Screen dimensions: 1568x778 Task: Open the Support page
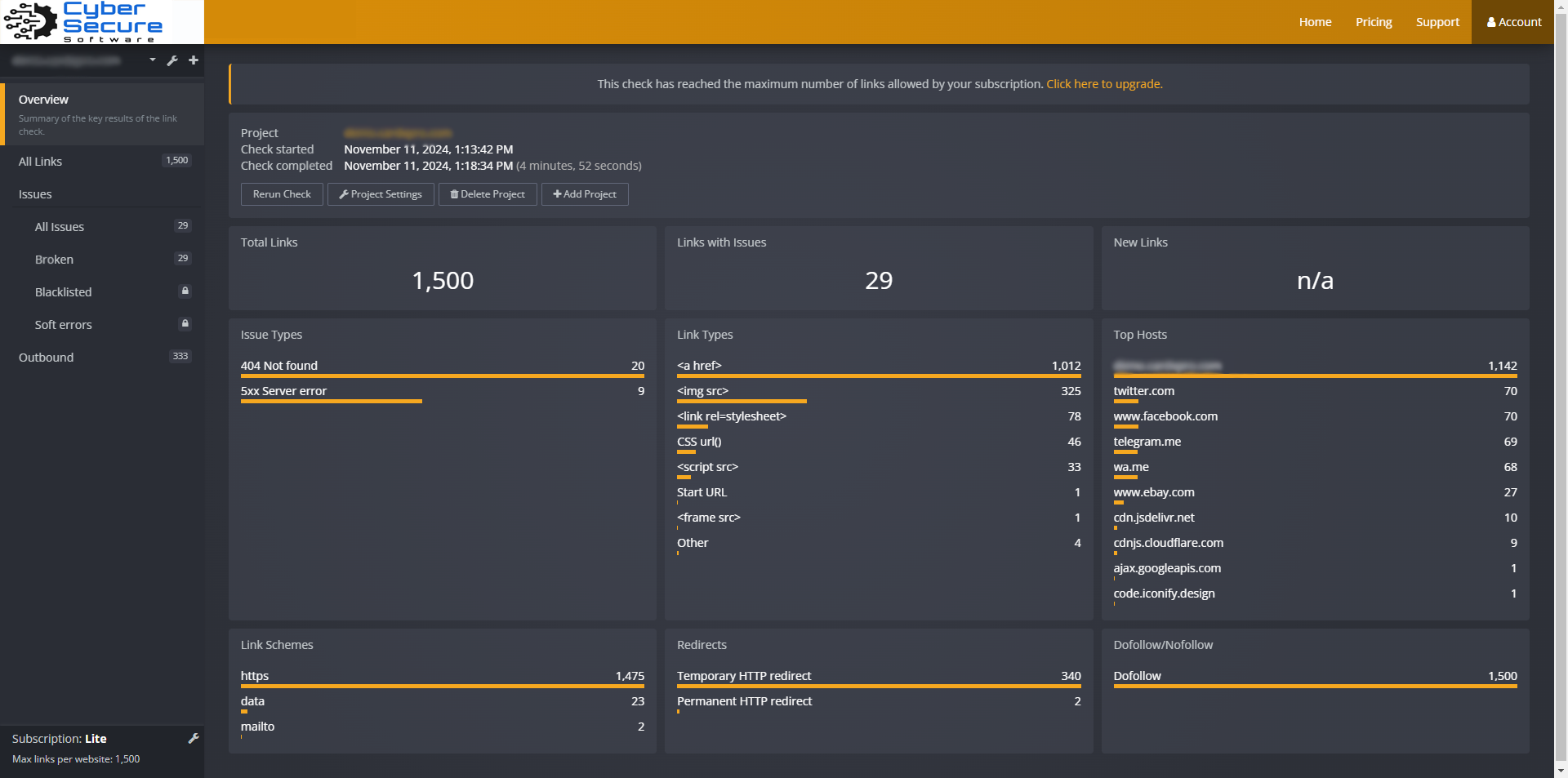tap(1437, 22)
